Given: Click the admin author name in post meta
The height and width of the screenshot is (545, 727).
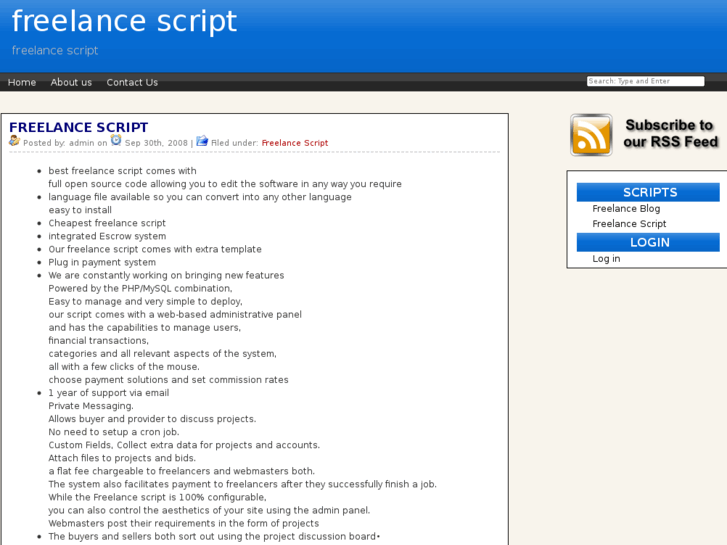Looking at the screenshot, I should 82,143.
